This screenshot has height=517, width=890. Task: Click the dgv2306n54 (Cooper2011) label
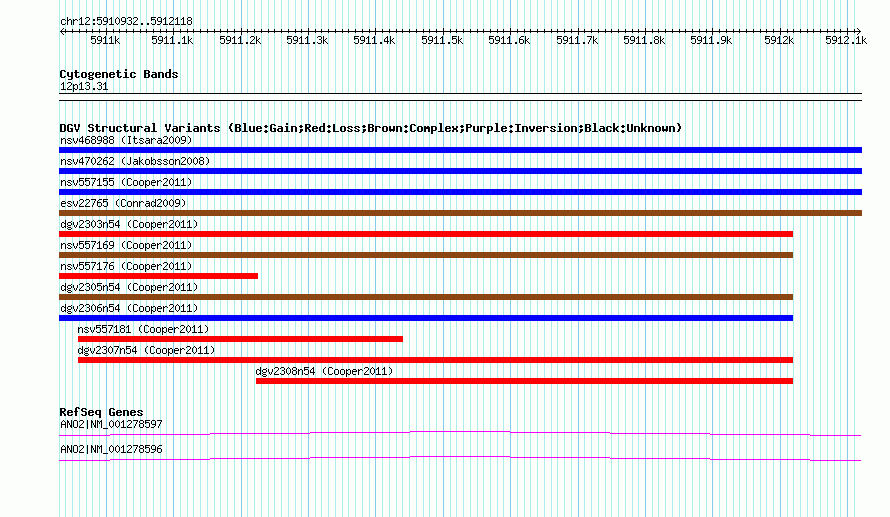(129, 308)
